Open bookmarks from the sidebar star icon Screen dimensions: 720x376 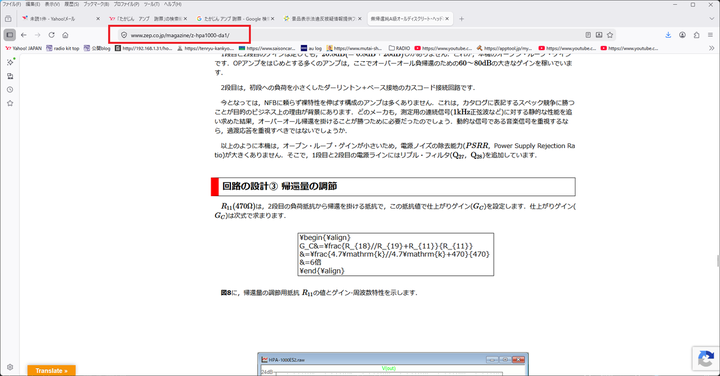pyautogui.click(x=10, y=103)
